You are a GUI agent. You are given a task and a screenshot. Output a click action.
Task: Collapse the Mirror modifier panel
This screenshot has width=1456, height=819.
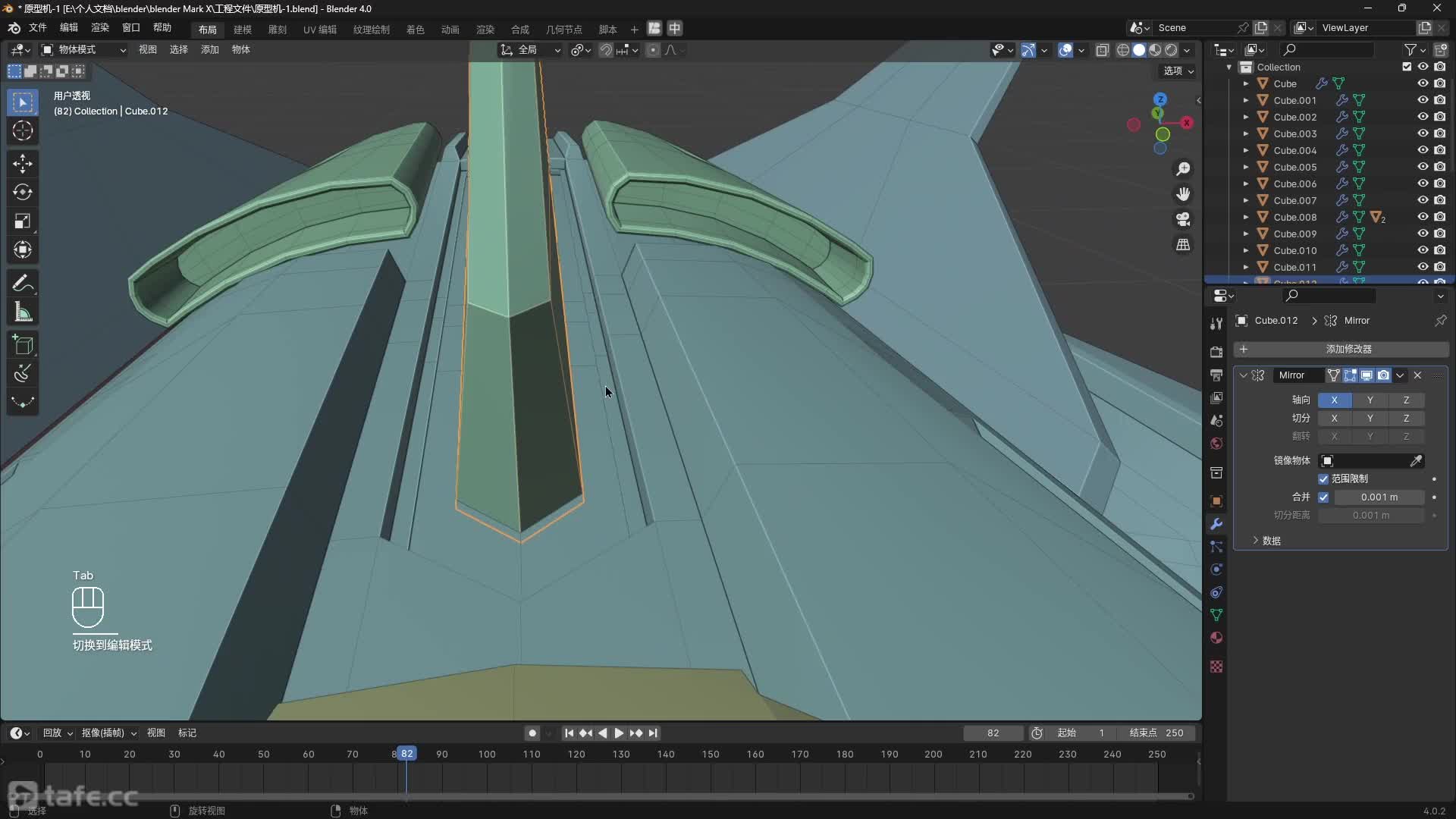(x=1244, y=375)
